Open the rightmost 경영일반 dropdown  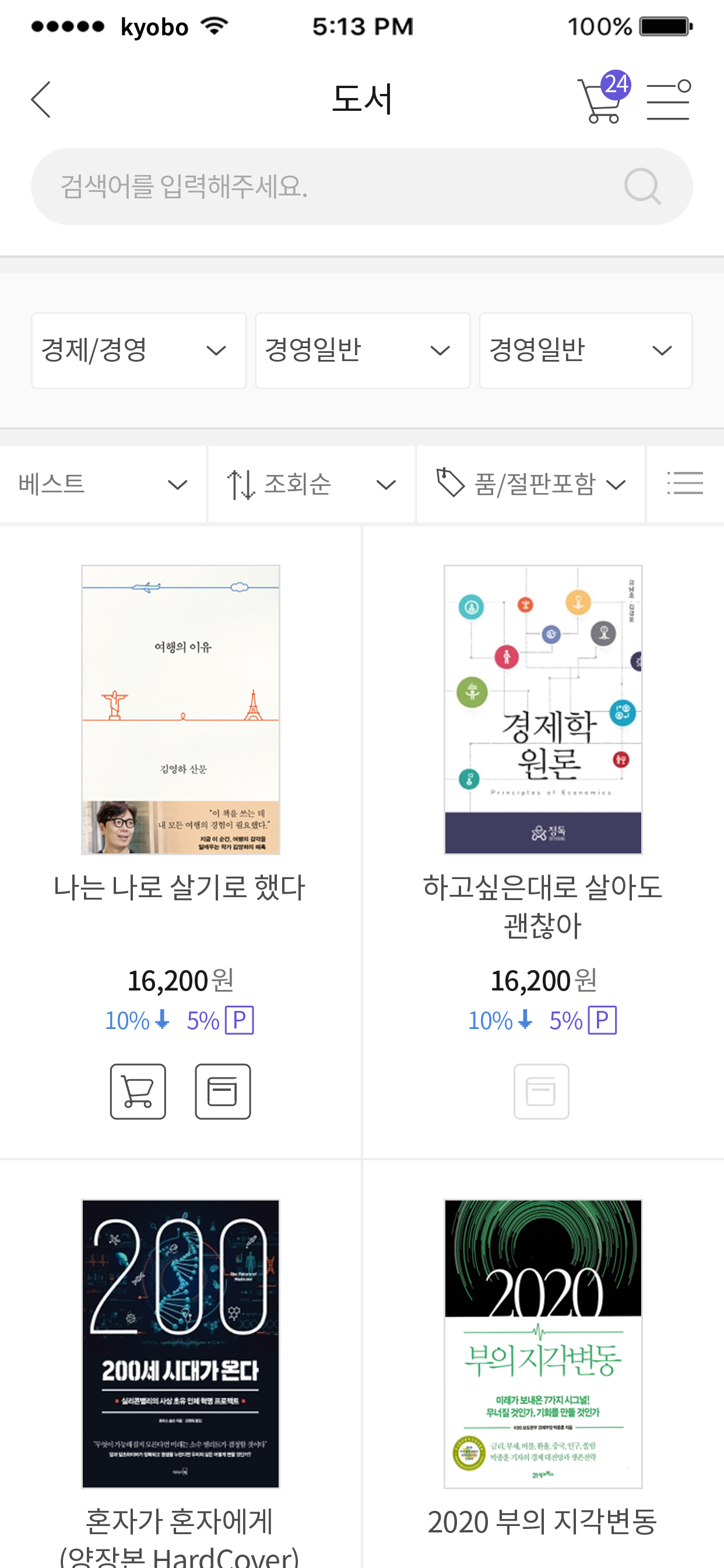pos(585,351)
